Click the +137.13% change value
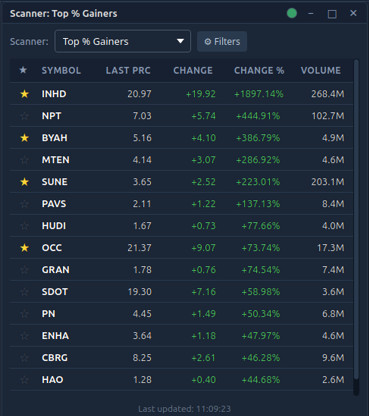 258,204
